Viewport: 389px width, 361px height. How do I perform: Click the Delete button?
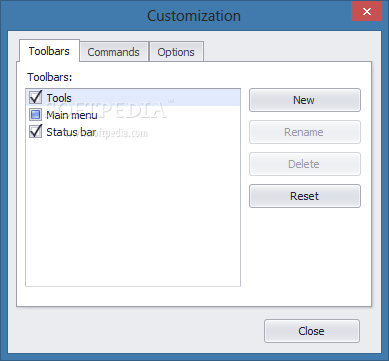tap(305, 164)
